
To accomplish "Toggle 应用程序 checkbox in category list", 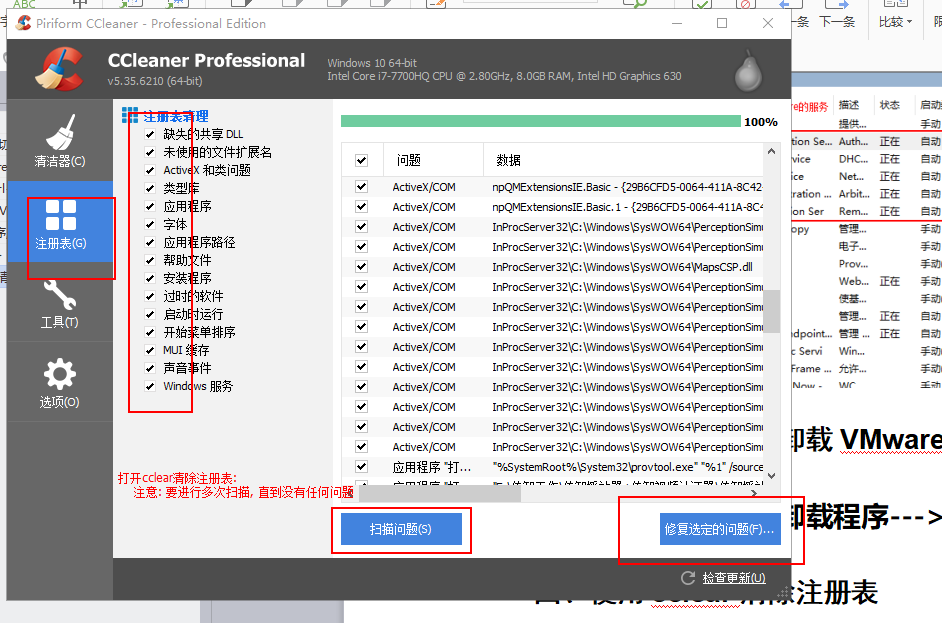I will pos(150,206).
